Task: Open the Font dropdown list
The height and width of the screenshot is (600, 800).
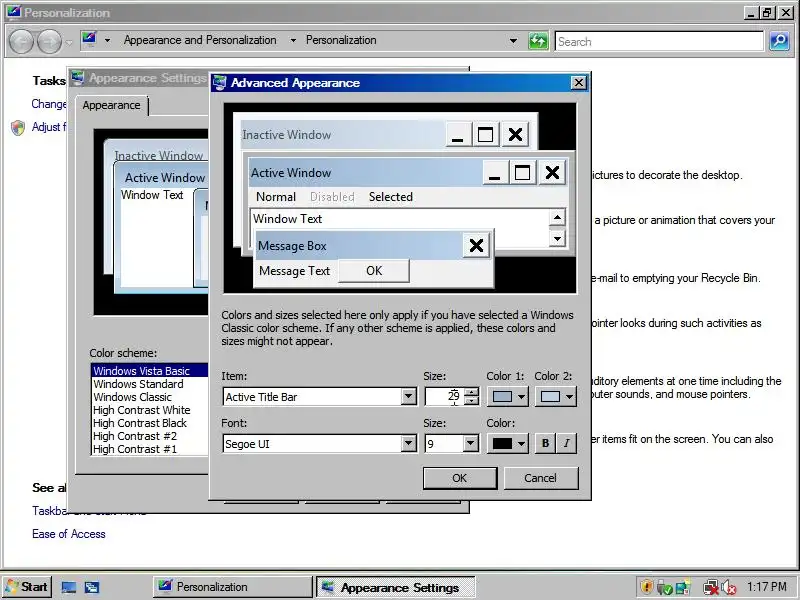Action: click(408, 443)
